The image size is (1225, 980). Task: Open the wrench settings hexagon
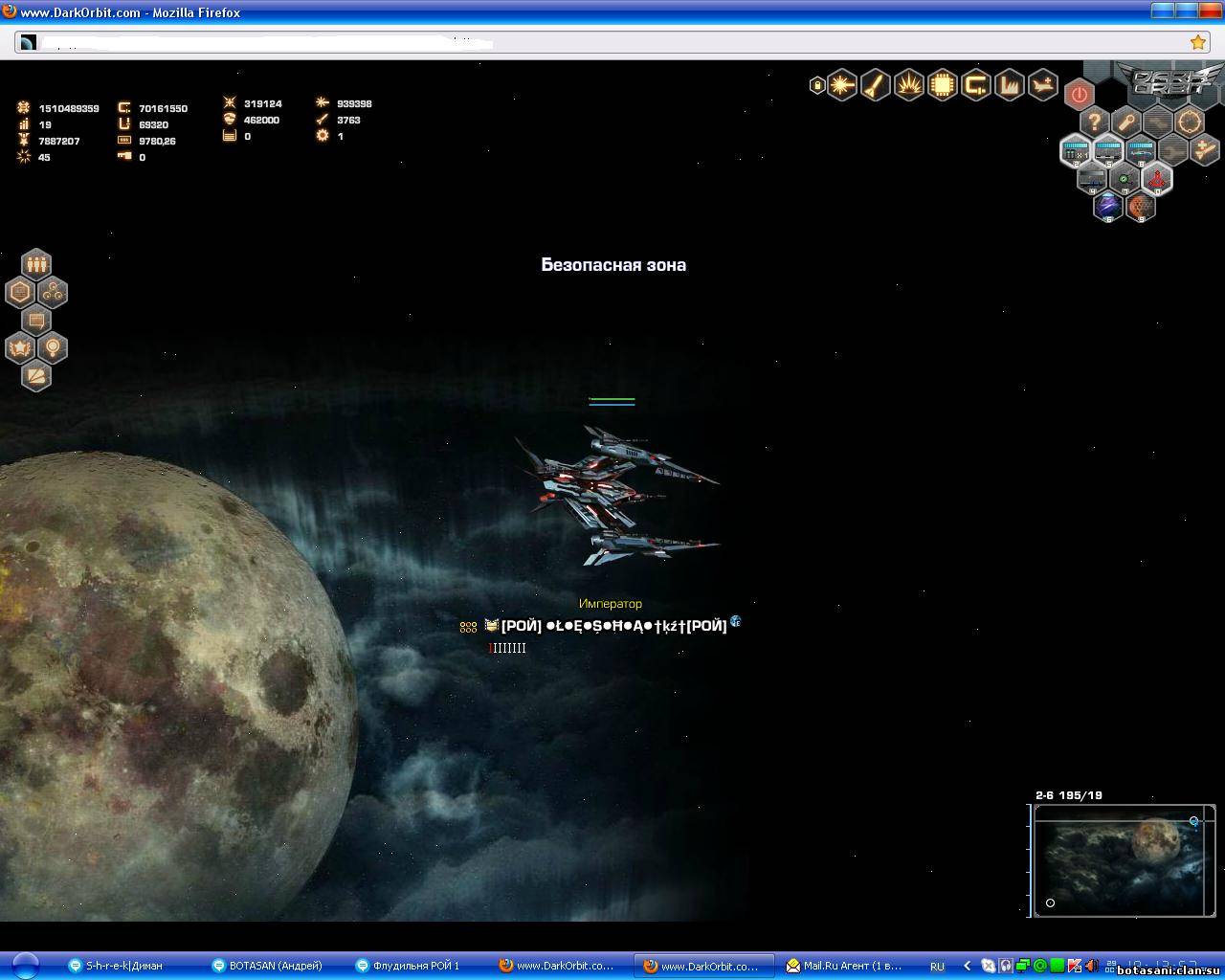pos(1125,122)
